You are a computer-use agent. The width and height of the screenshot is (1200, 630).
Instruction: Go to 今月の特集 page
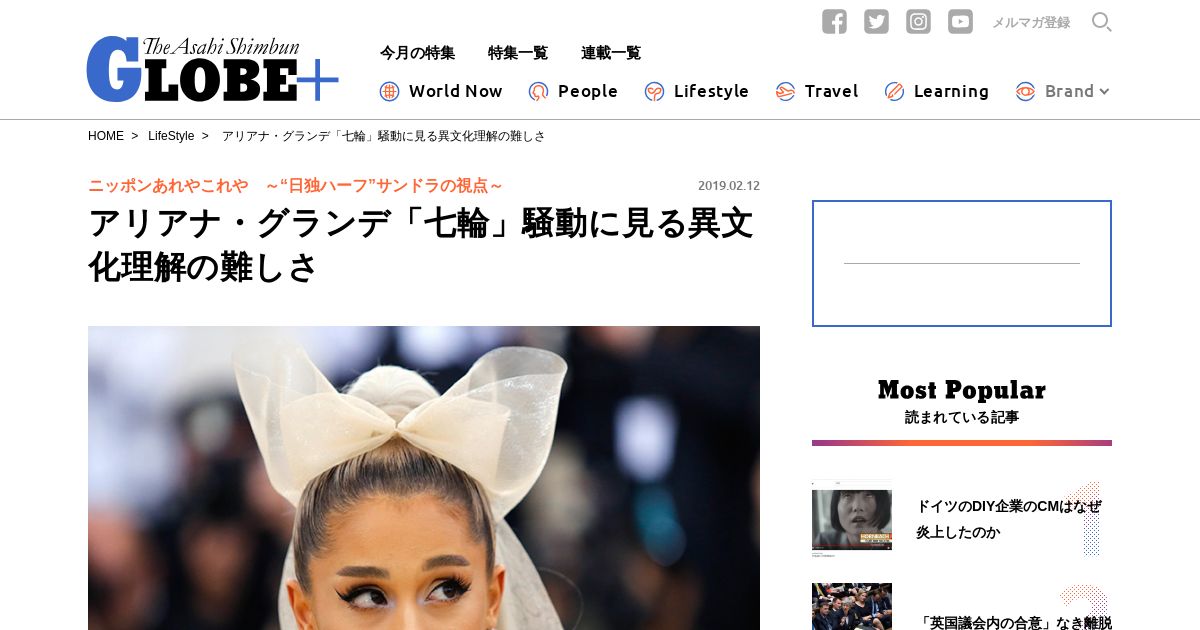[417, 53]
